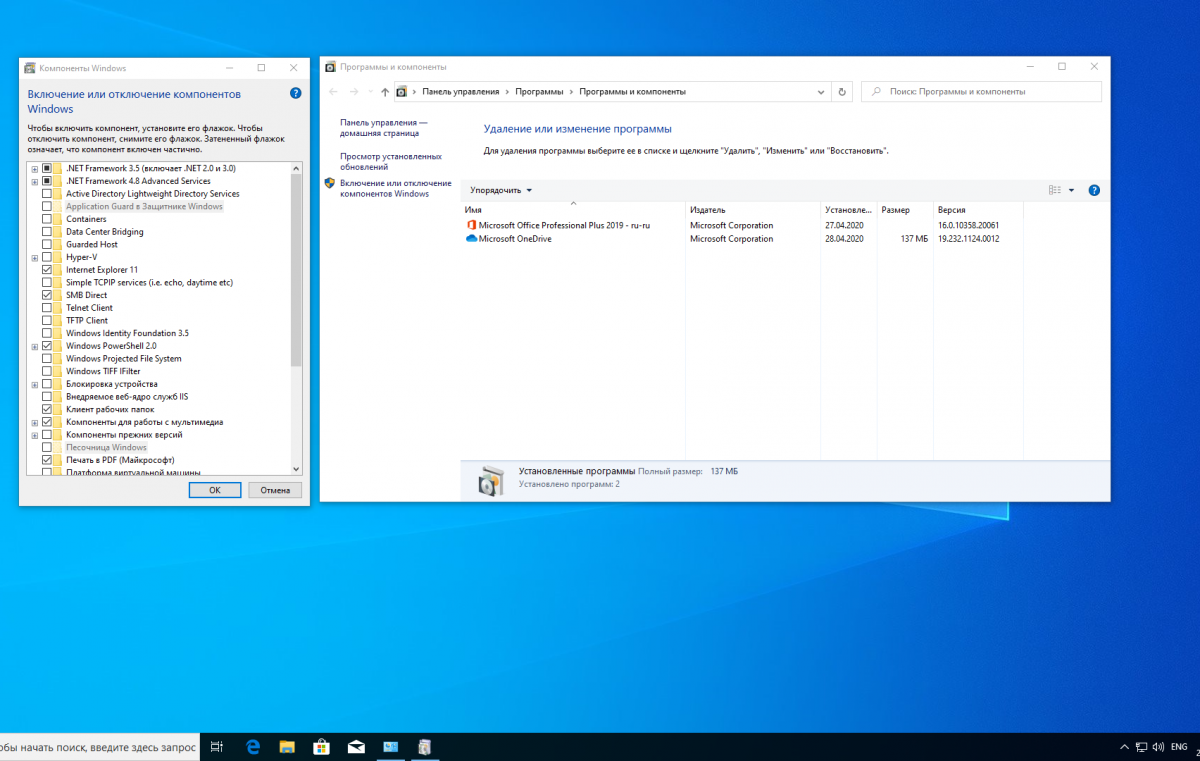1200x761 pixels.
Task: Click the address bar location icon
Action: coord(402,91)
